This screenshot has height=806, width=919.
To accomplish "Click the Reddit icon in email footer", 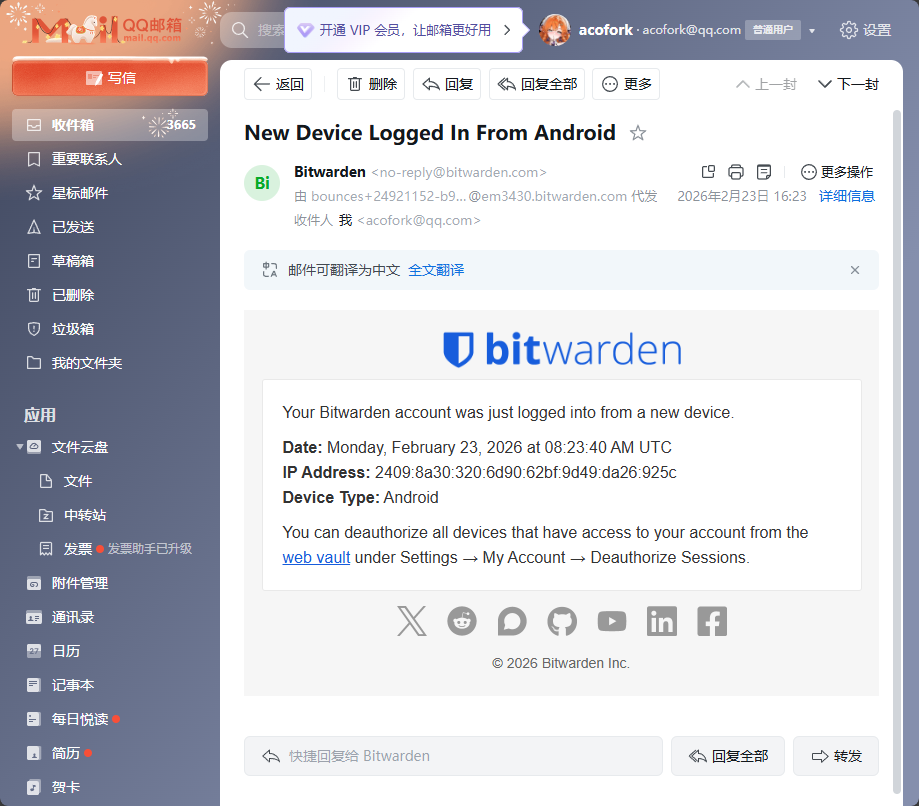I will tap(462, 621).
